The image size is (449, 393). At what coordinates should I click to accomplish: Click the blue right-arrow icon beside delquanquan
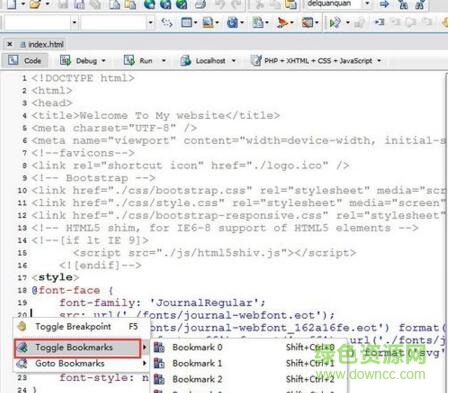[384, 4]
